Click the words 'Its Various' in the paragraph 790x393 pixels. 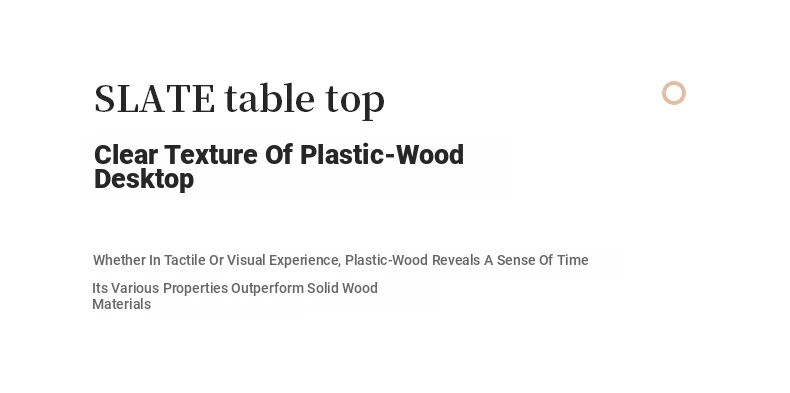coord(125,288)
